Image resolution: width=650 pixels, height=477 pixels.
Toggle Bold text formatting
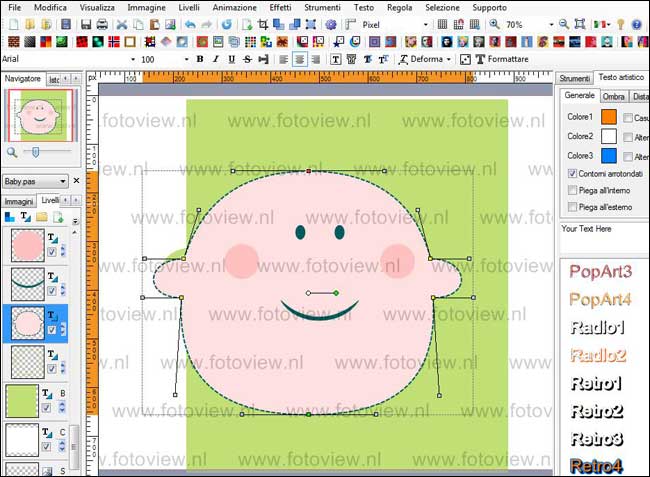point(200,59)
